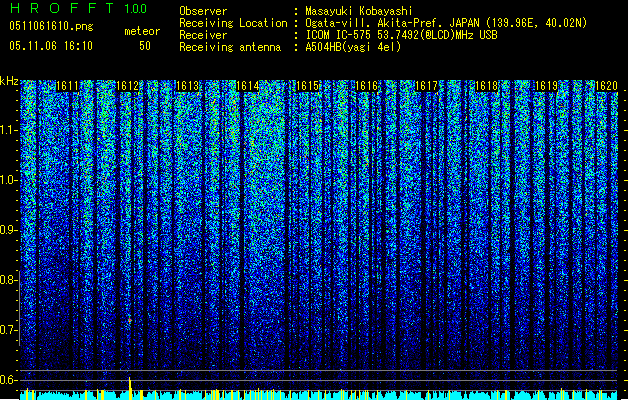Click the kHz axis unit label

(x=9, y=81)
